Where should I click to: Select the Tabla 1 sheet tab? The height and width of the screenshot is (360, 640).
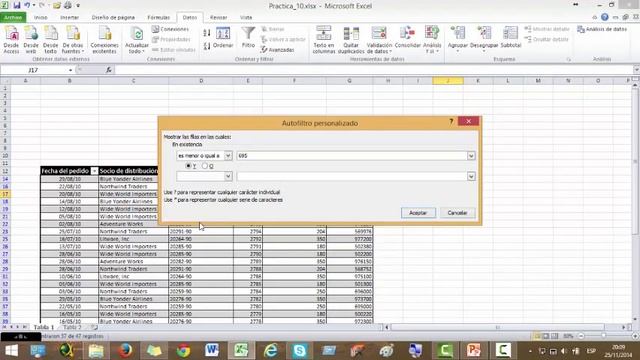pos(43,327)
